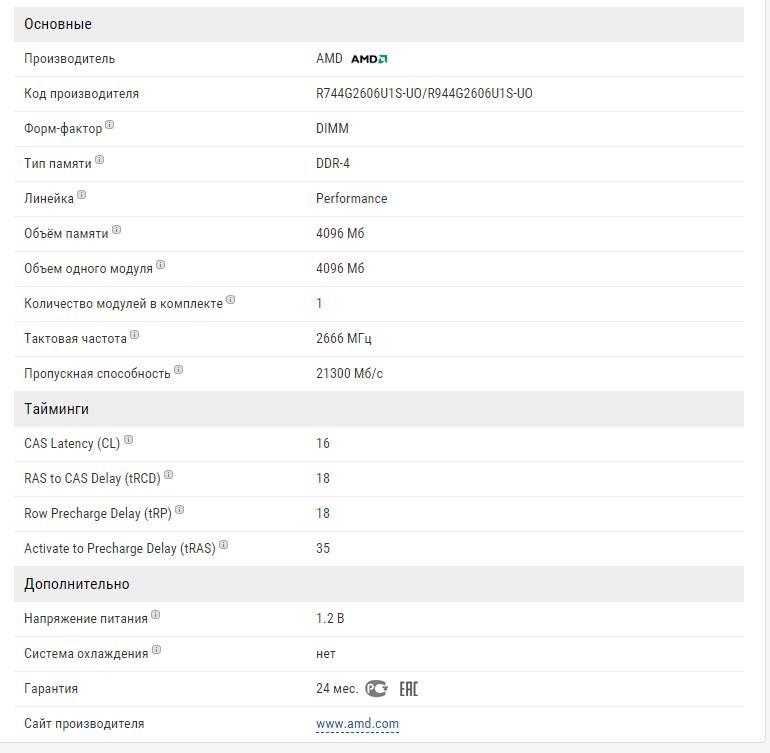Open the info hint for Тактовая частота
The height and width of the screenshot is (753, 770).
[134, 335]
